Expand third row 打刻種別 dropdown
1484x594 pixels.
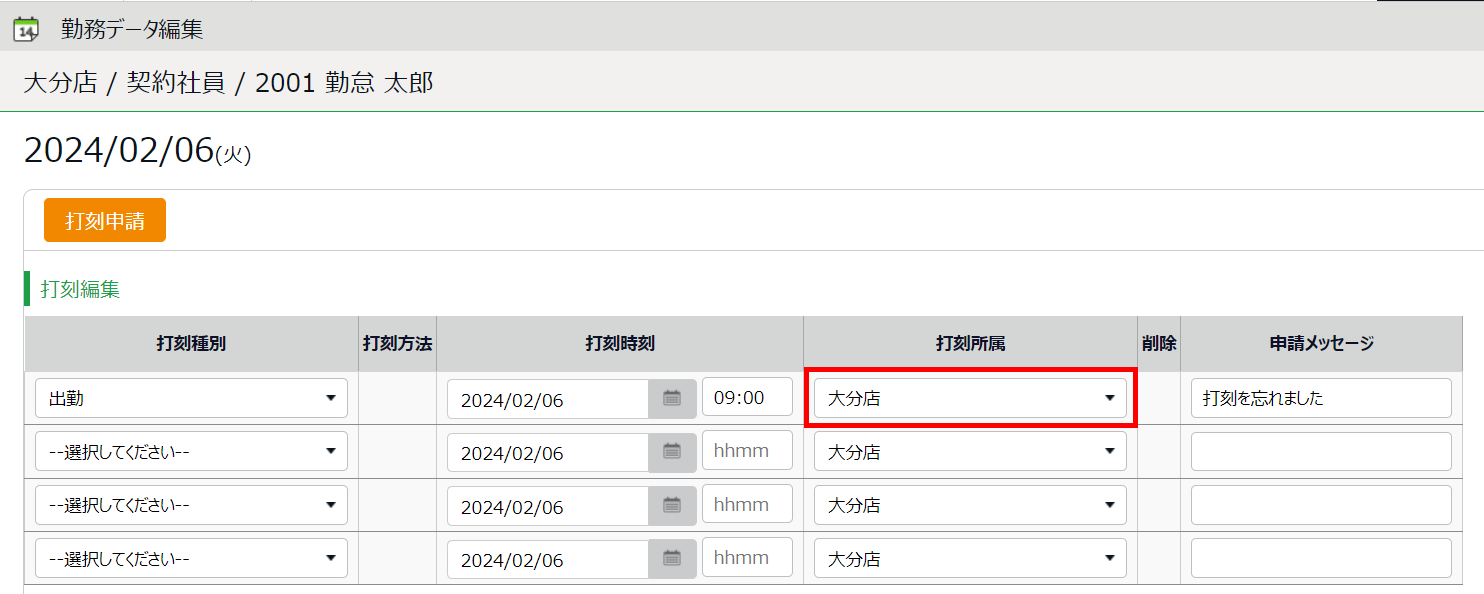coord(191,505)
